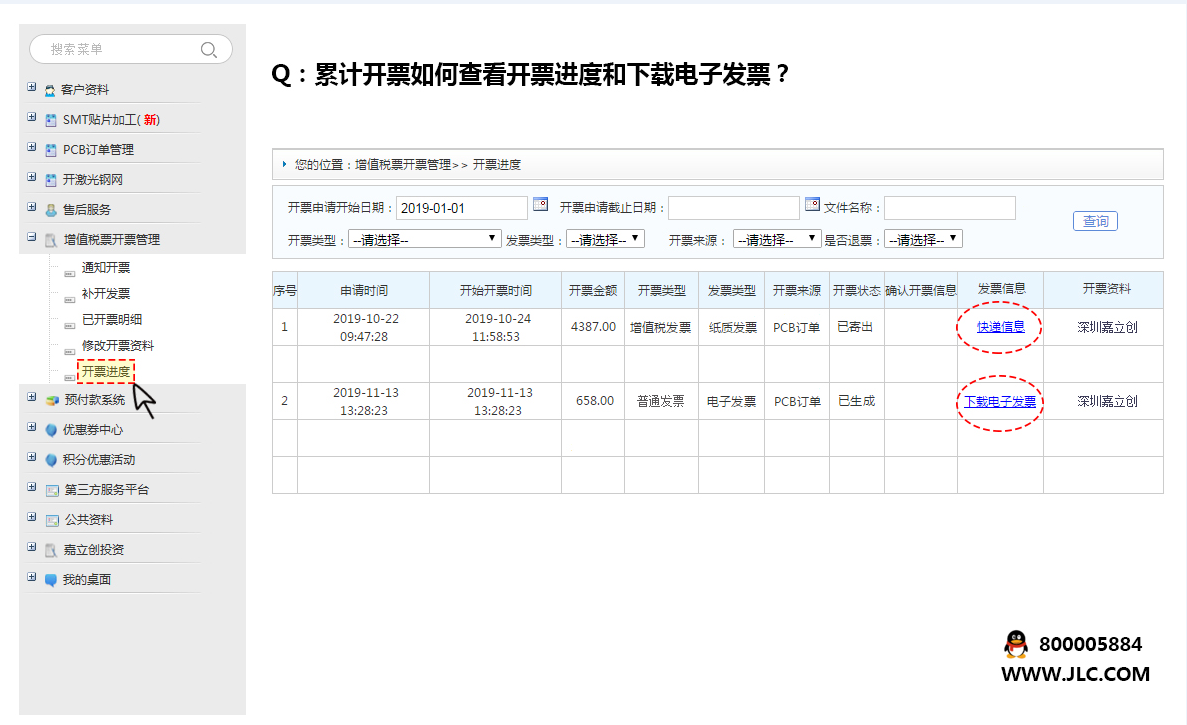Click the 下载电子发票 link
This screenshot has width=1187, height=725.
click(x=1000, y=402)
